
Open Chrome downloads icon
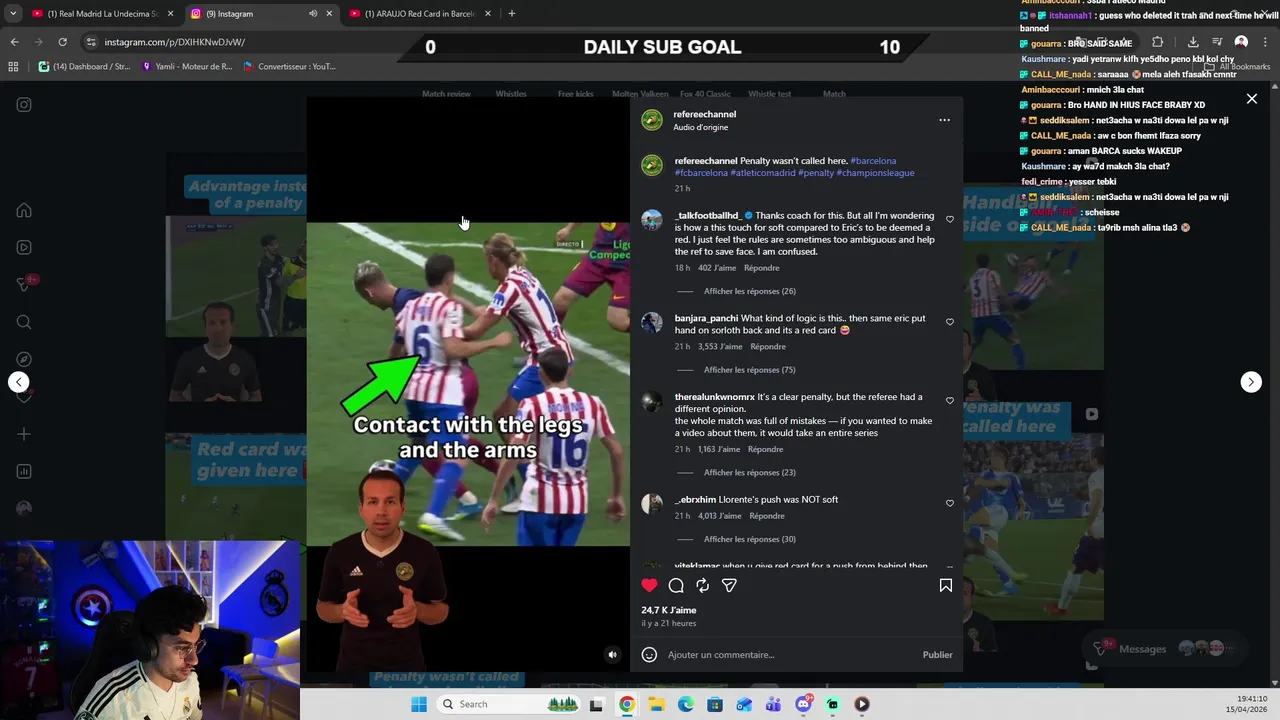(x=1193, y=42)
